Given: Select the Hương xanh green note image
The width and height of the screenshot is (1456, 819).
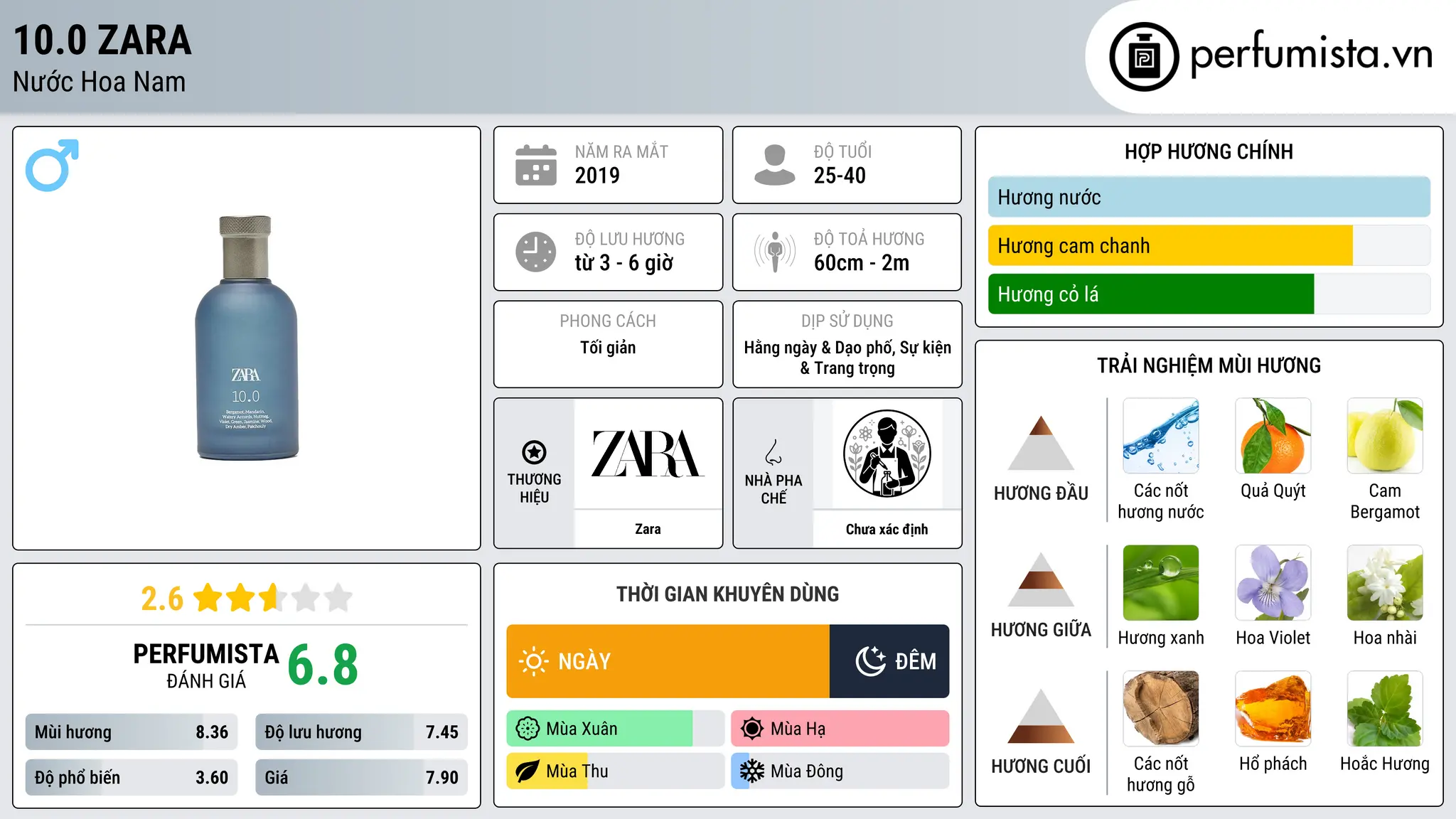Looking at the screenshot, I should [x=1161, y=583].
